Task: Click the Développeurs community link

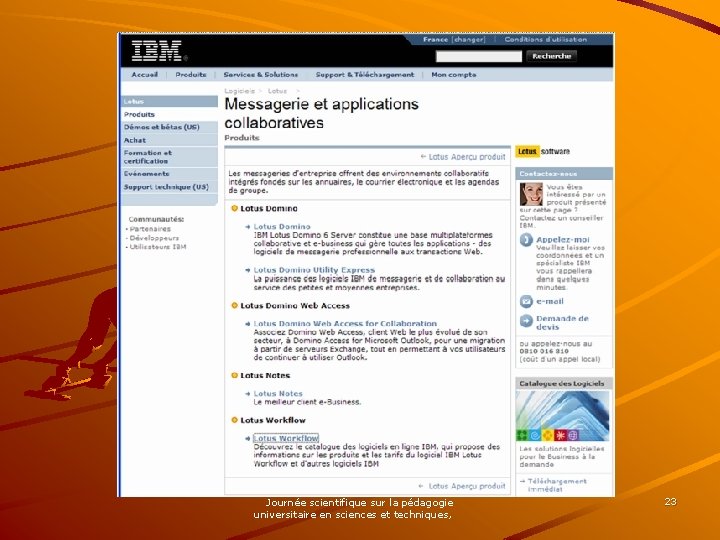Action: pyautogui.click(x=154, y=238)
